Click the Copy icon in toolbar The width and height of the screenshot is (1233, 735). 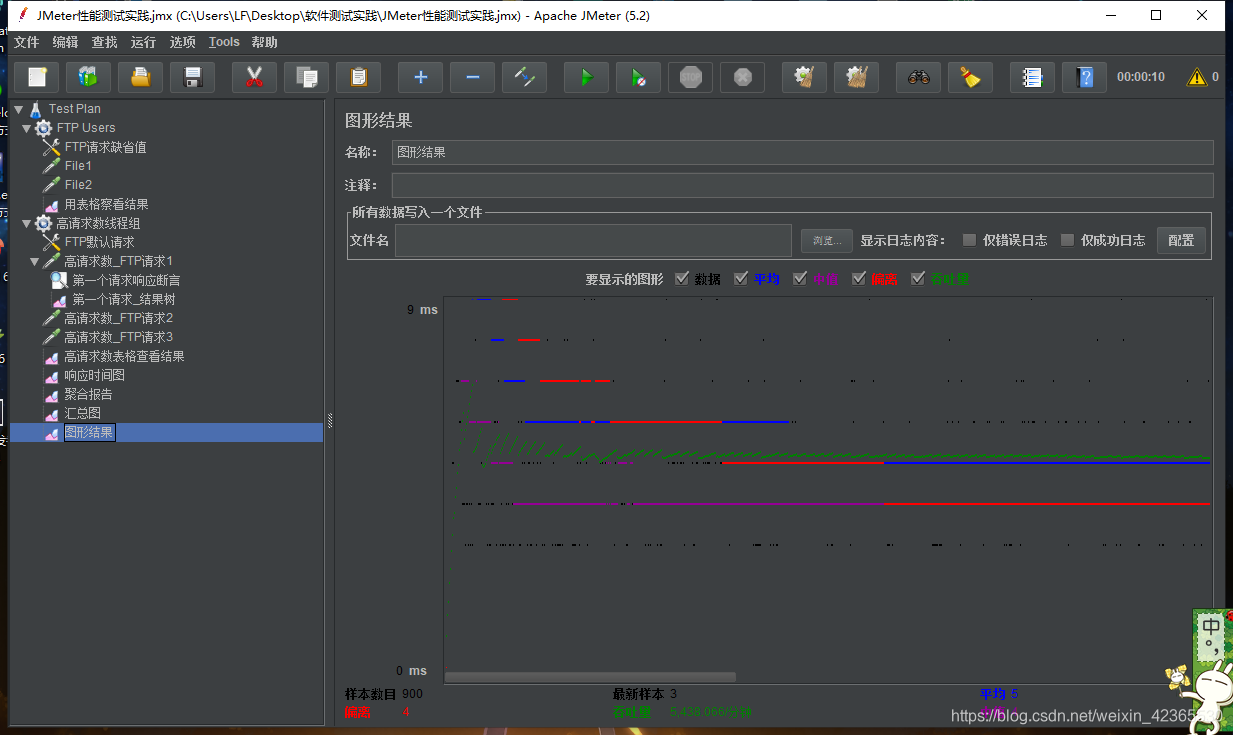[307, 77]
